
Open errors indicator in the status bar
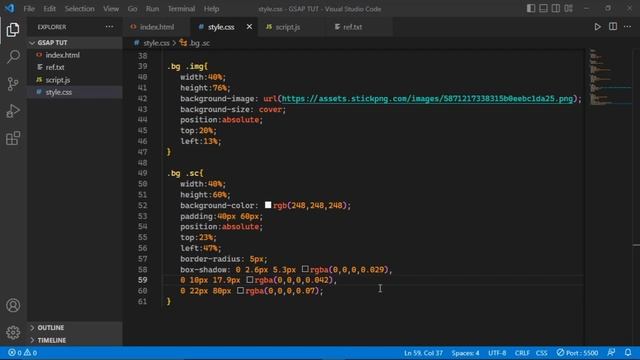tap(15, 353)
